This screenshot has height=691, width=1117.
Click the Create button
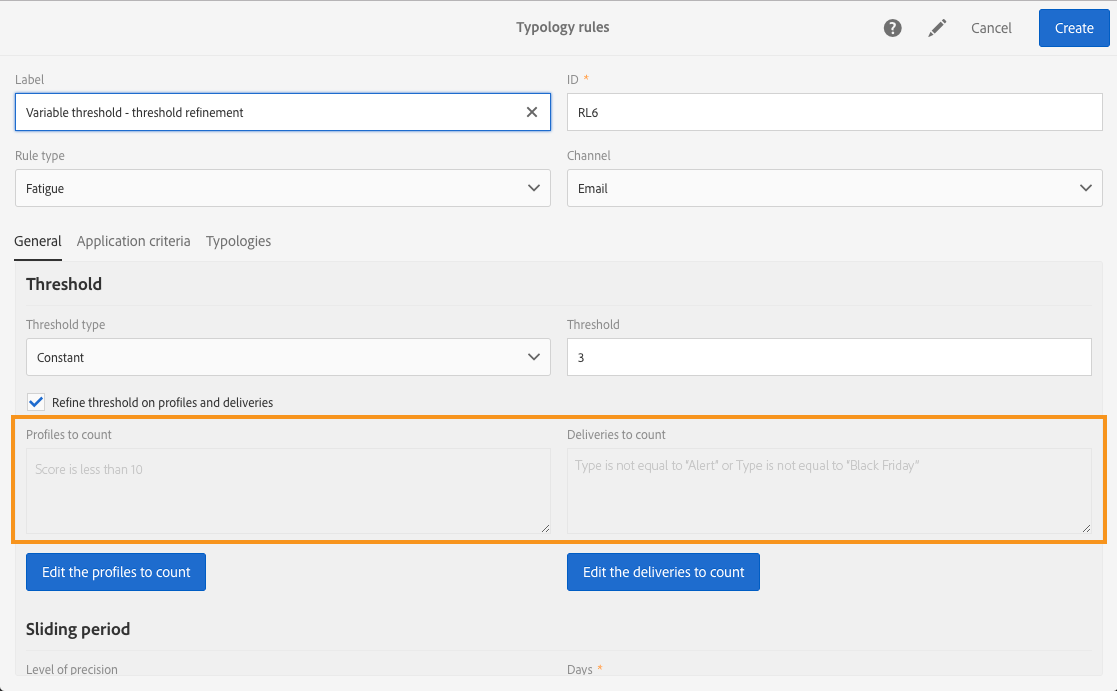1074,28
